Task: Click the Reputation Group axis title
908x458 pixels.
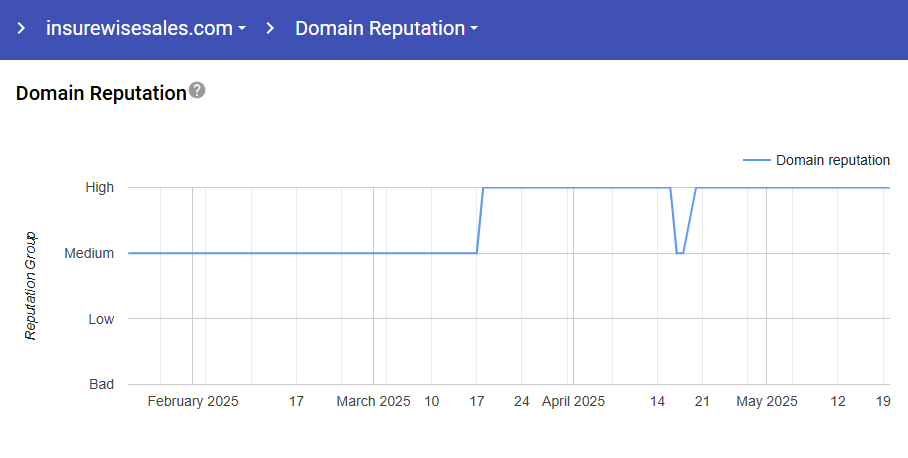Action: pos(30,286)
